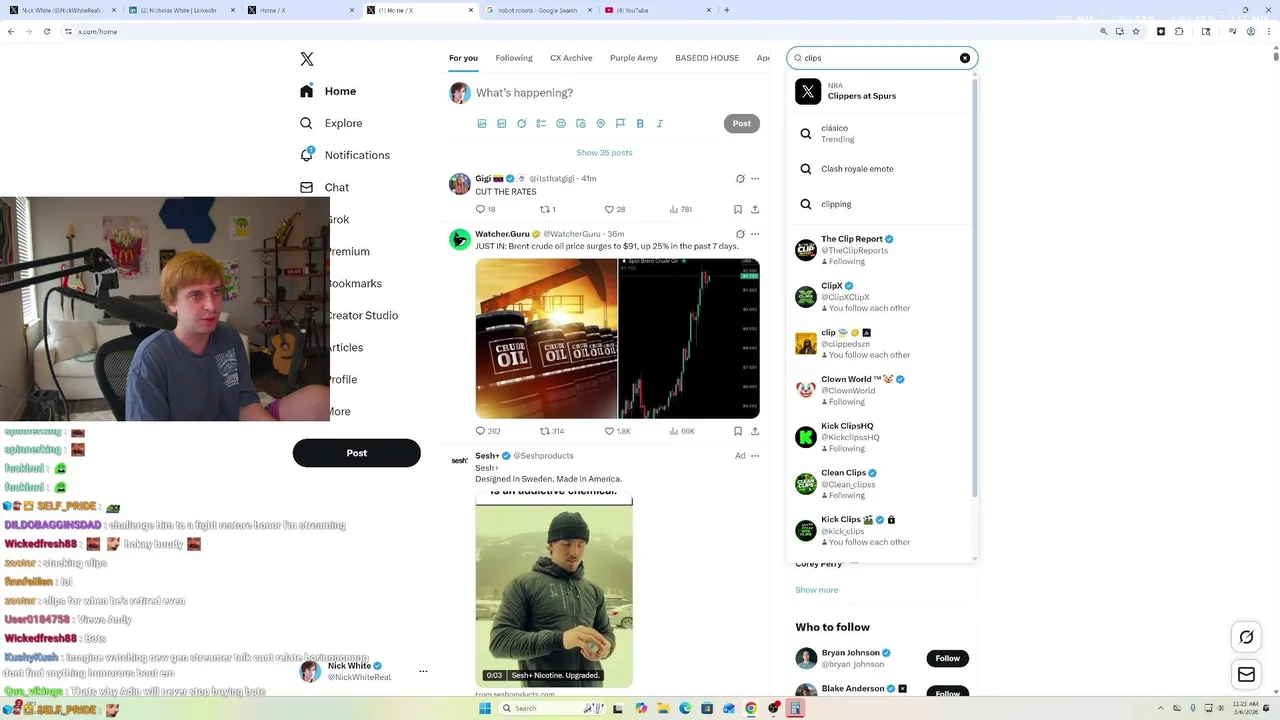The width and height of the screenshot is (1280, 720).
Task: Open emoji picker in composer
Action: [561, 124]
